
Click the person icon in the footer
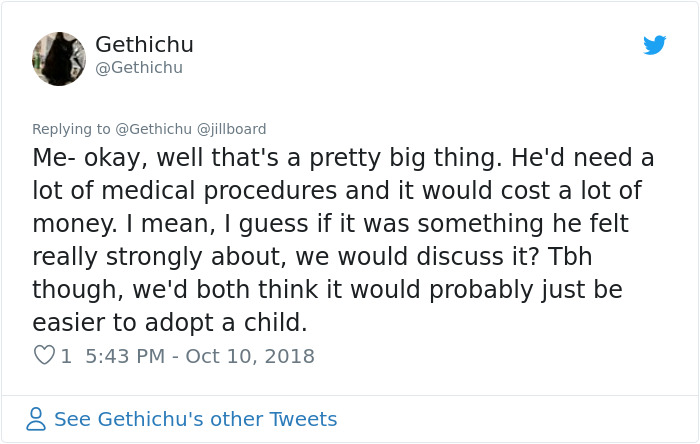[x=36, y=419]
